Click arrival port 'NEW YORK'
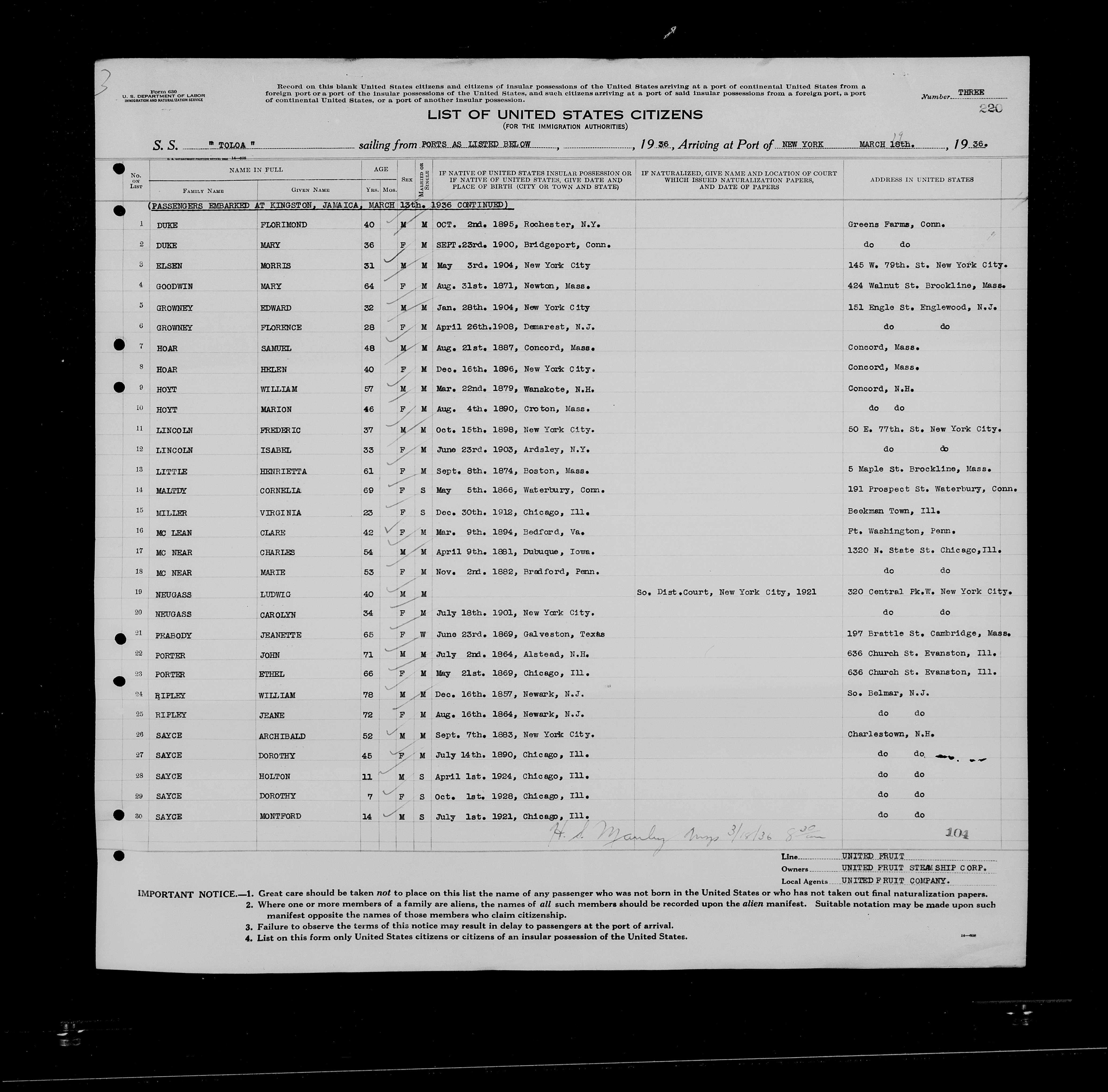Image resolution: width=1108 pixels, height=1092 pixels. (803, 145)
